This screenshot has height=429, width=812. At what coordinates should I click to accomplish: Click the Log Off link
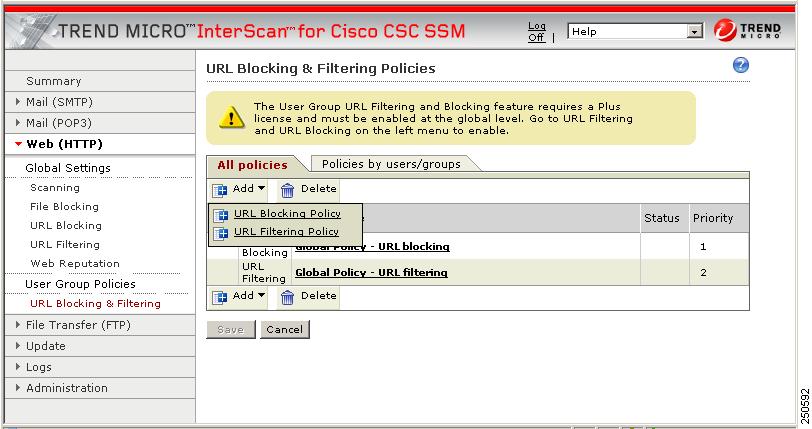(536, 32)
